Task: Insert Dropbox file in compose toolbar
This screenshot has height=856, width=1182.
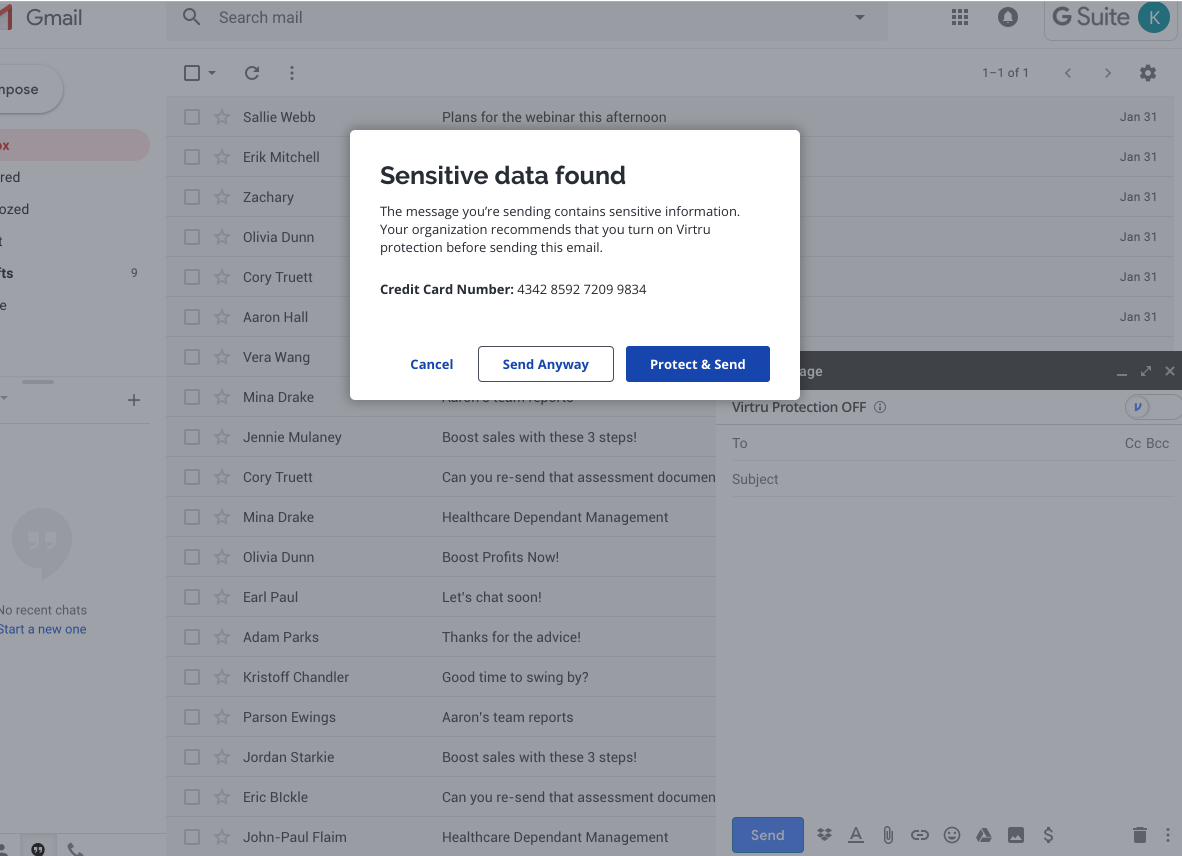Action: click(x=824, y=835)
